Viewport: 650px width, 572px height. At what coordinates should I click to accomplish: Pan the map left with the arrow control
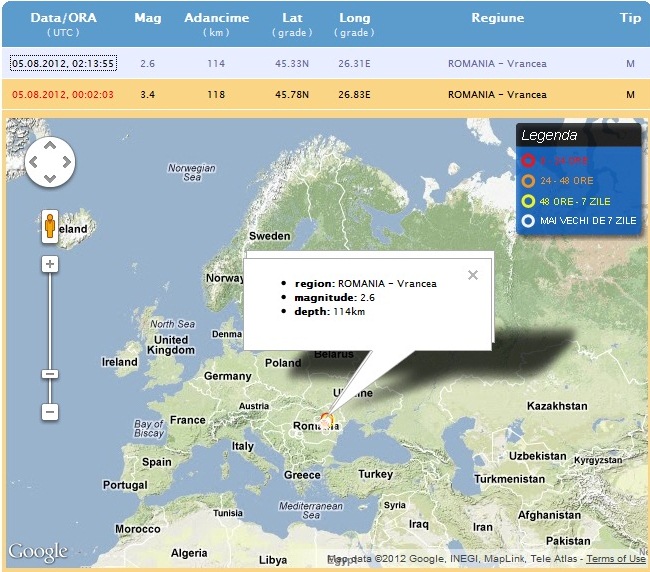[34, 162]
